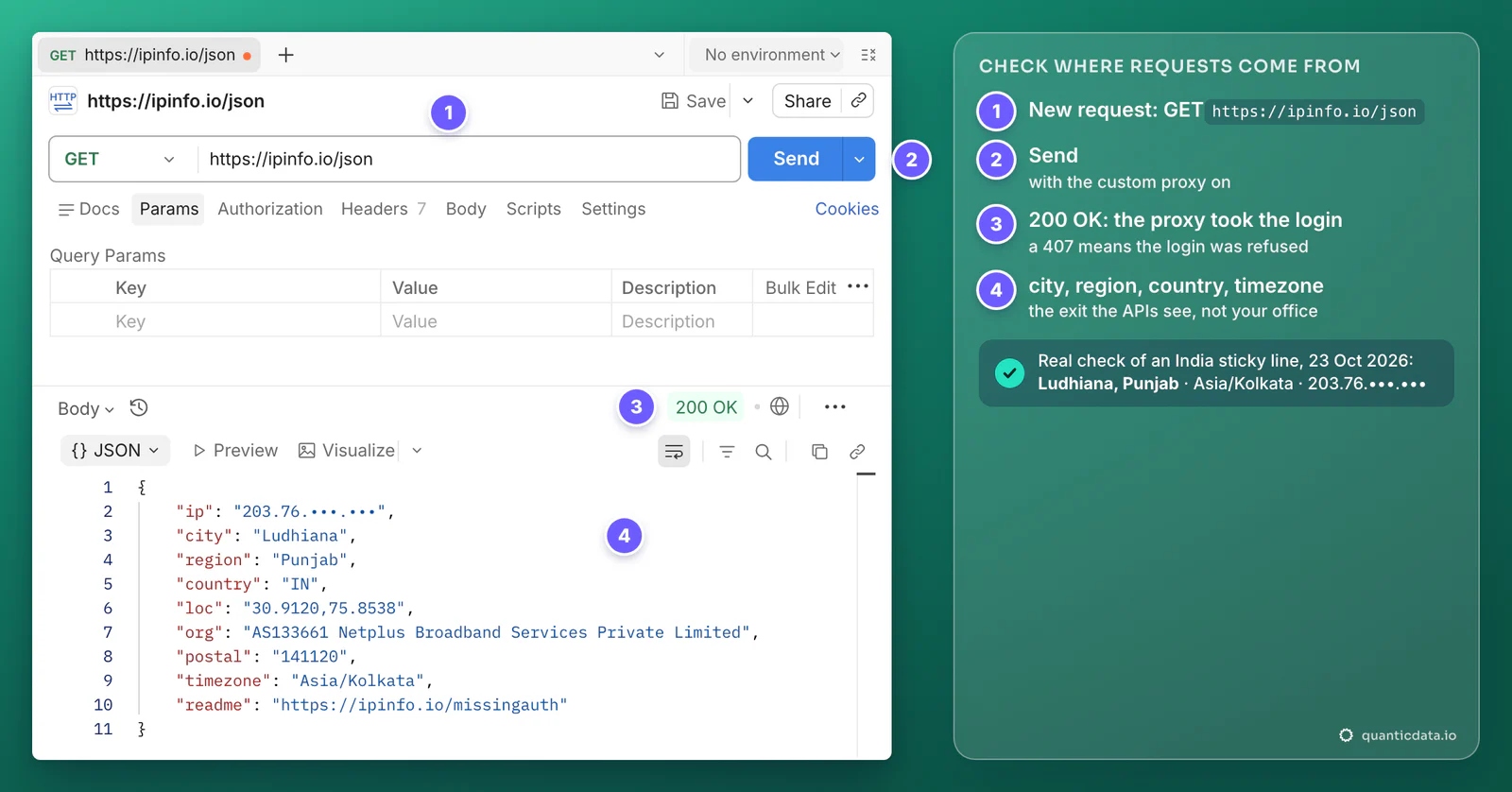Open a new request tab with plus icon
Screen dimensions: 1512x792
[285, 55]
